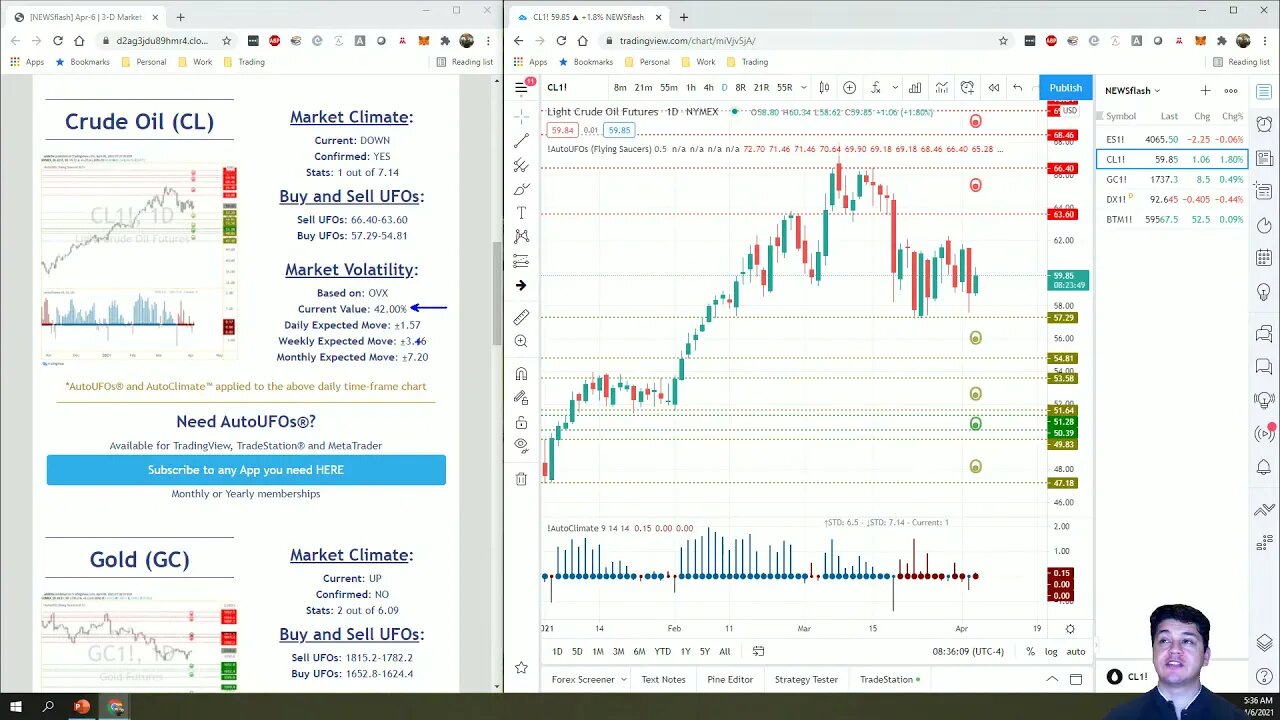Open the Text Notes tab
This screenshot has height=720, width=1280.
tap(663, 679)
